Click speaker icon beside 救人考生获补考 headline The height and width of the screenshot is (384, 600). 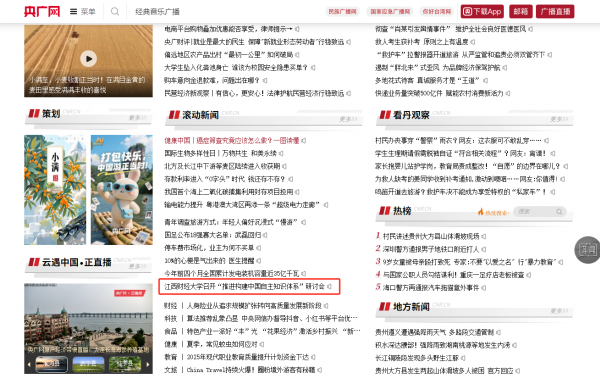(473, 42)
